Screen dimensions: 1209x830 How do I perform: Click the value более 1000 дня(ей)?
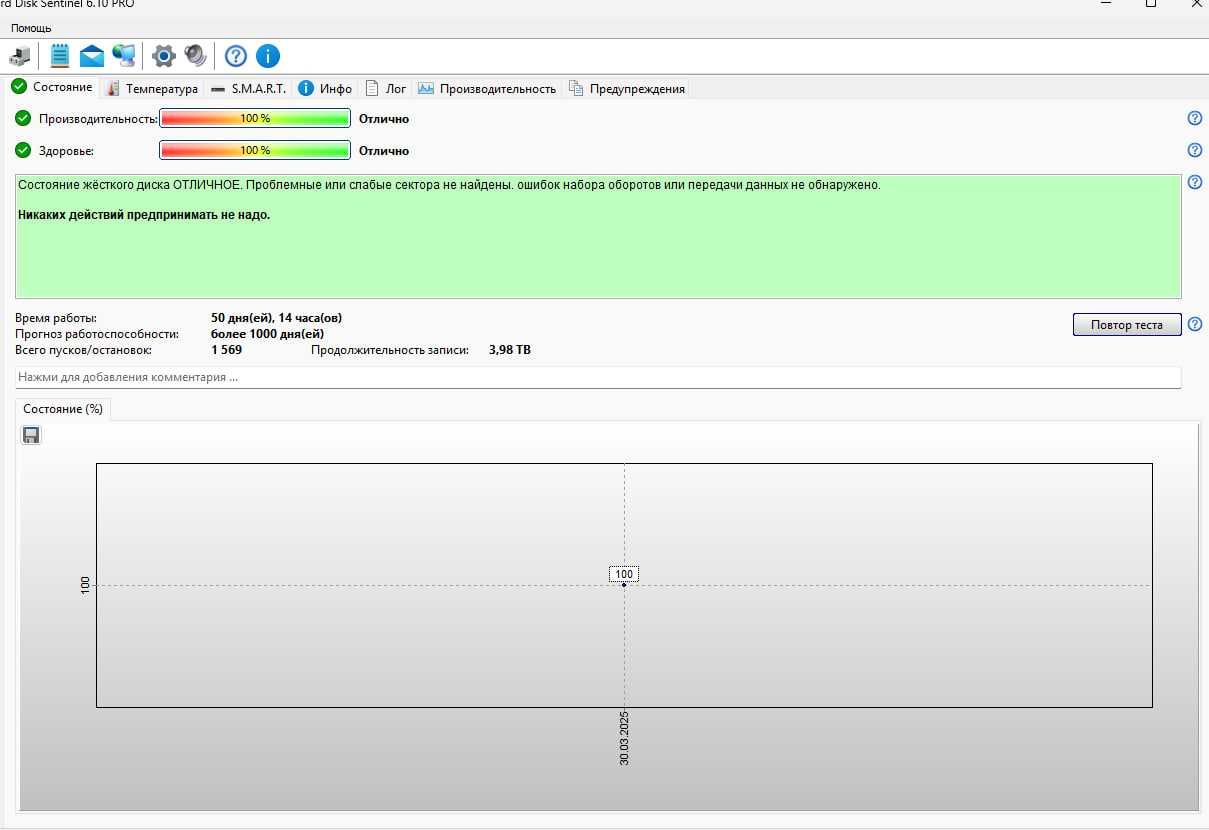click(x=268, y=334)
